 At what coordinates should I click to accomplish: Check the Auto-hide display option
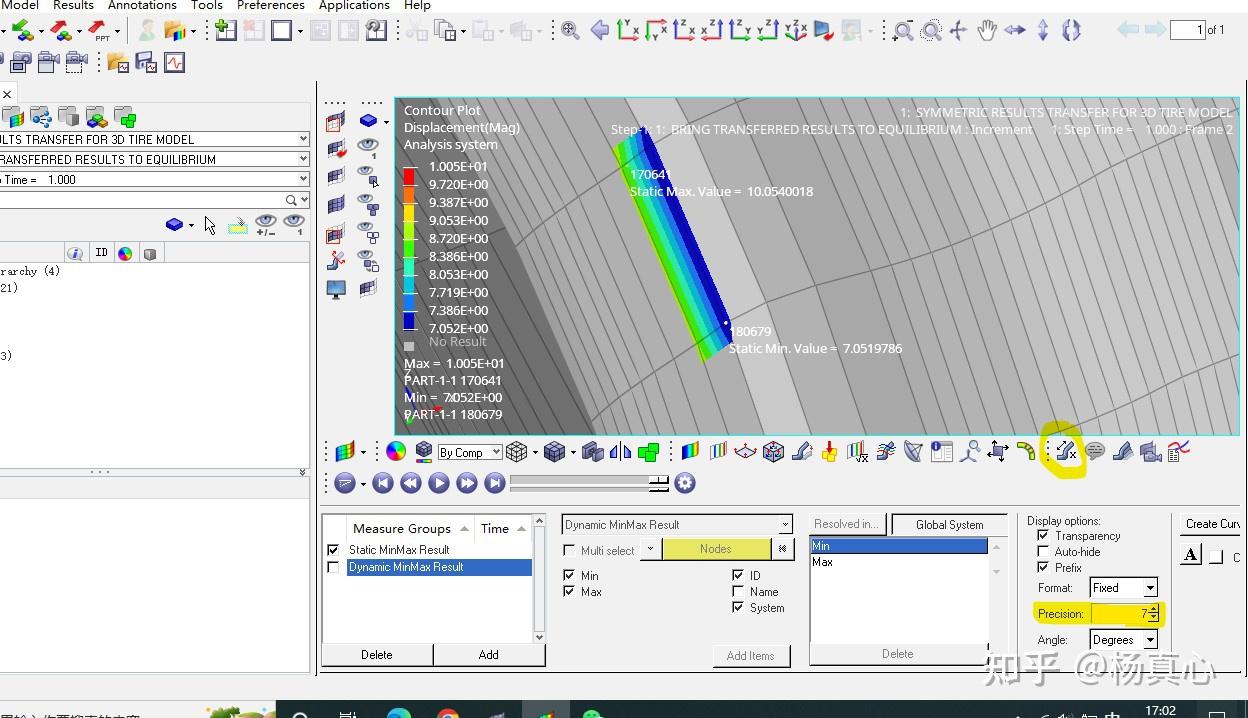1043,552
